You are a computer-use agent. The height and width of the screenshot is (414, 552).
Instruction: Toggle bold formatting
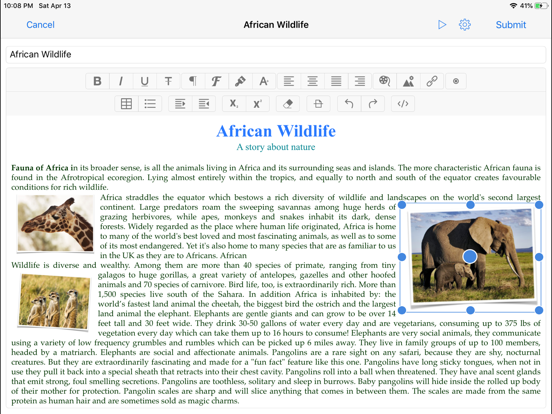tap(97, 81)
